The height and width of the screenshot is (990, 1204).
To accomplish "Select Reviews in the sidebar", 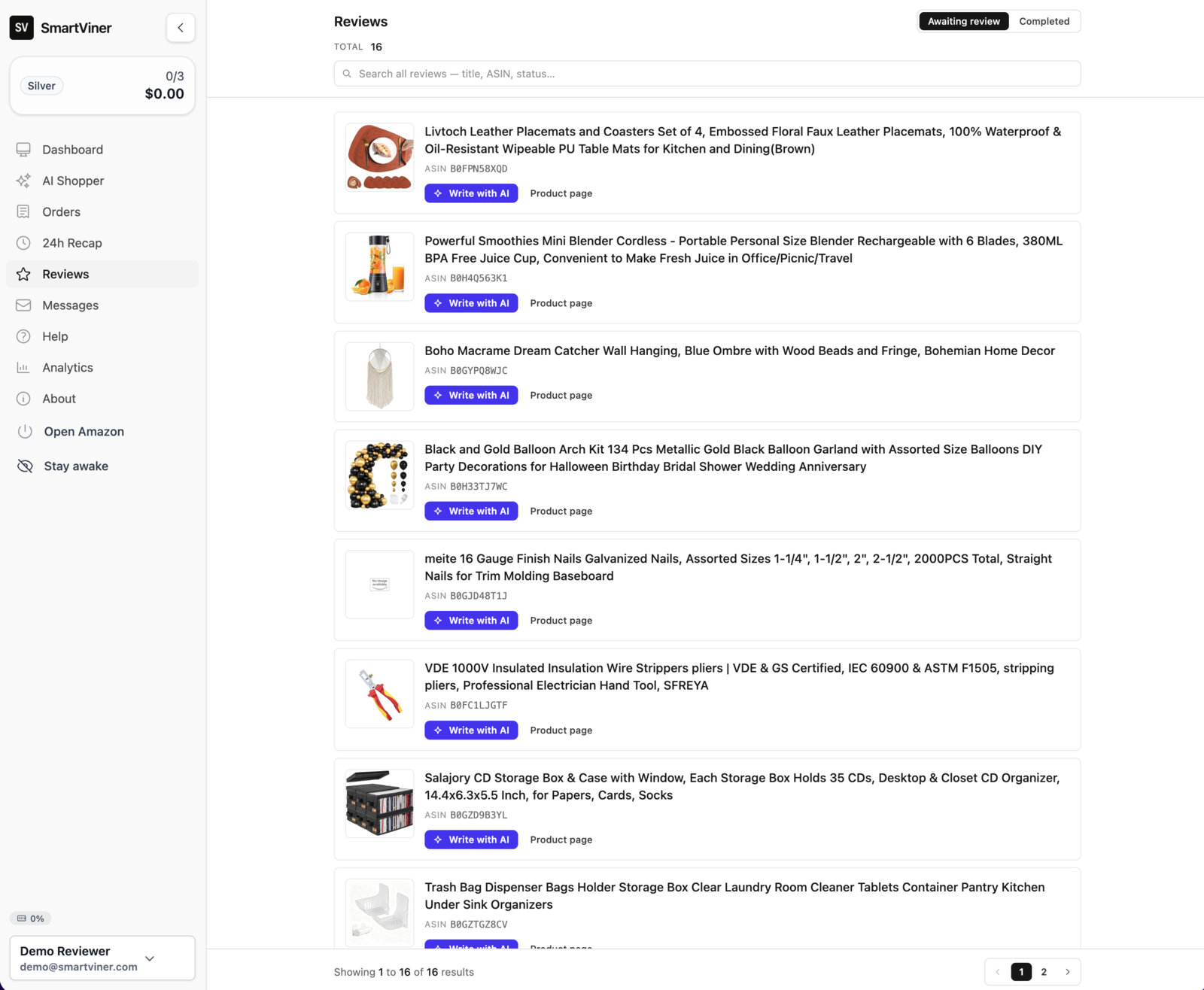I will pos(102,274).
